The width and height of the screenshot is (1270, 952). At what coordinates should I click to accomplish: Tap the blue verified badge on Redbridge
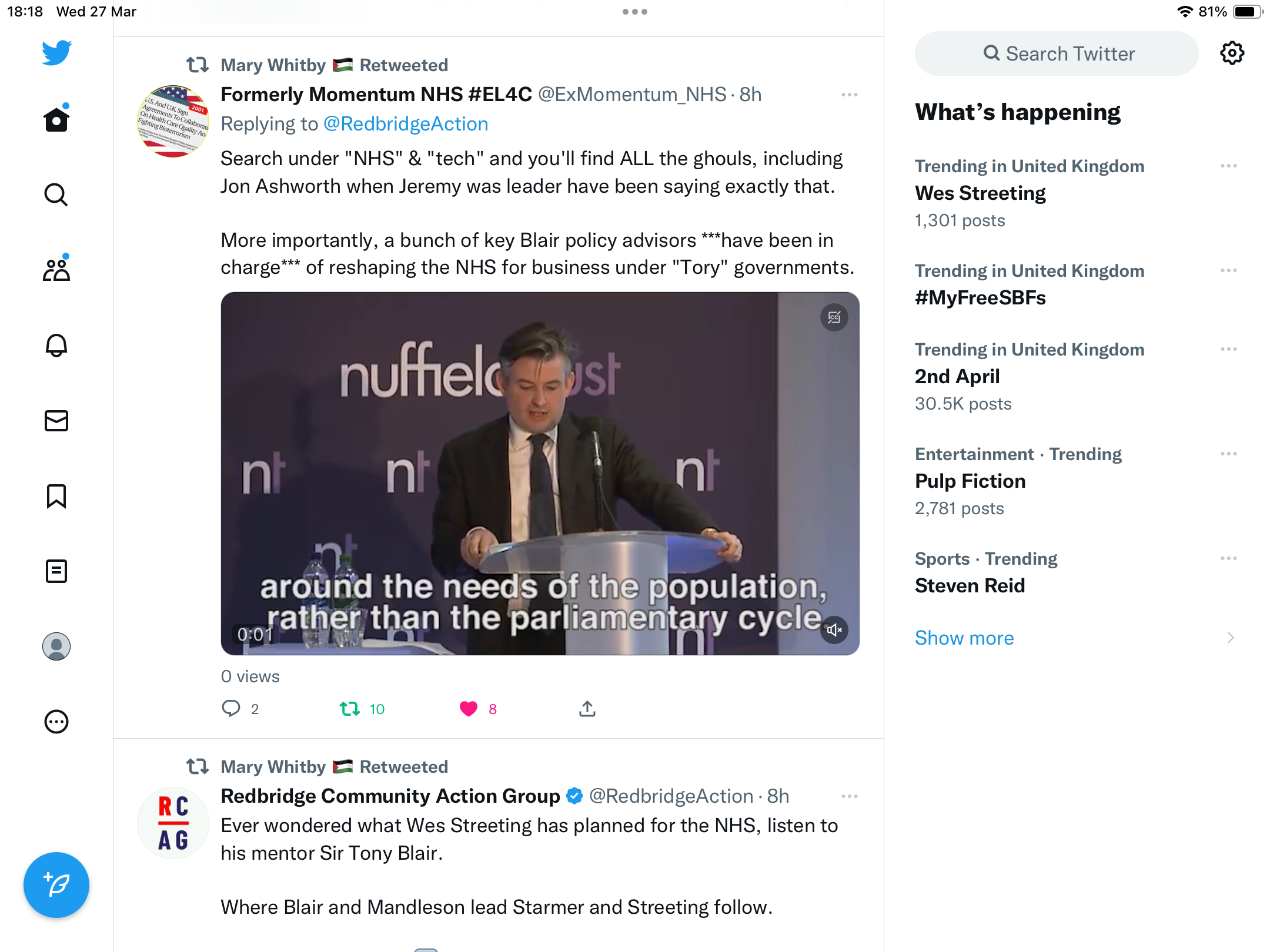click(x=574, y=796)
